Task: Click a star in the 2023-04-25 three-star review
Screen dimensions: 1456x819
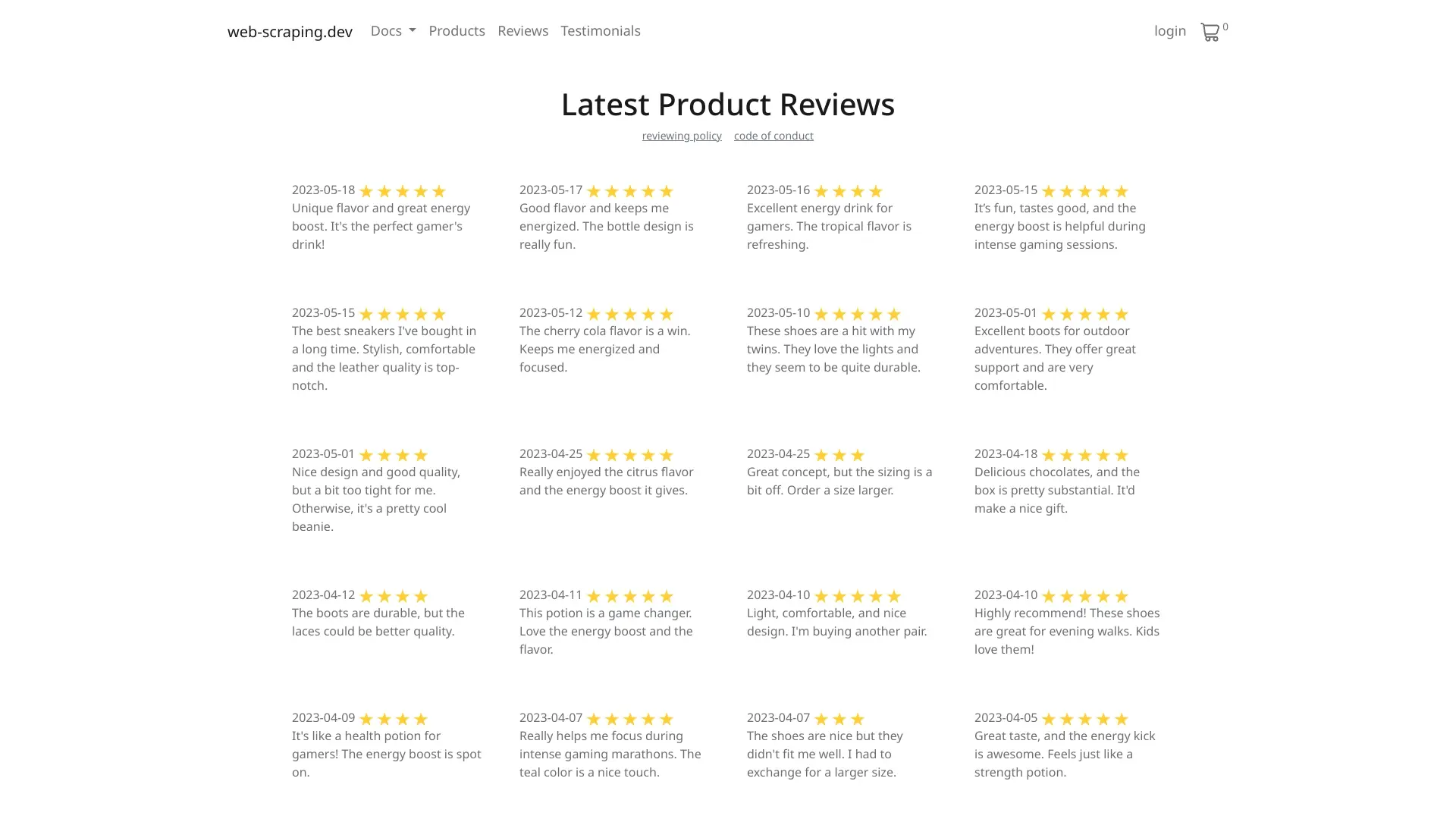Action: 839,455
